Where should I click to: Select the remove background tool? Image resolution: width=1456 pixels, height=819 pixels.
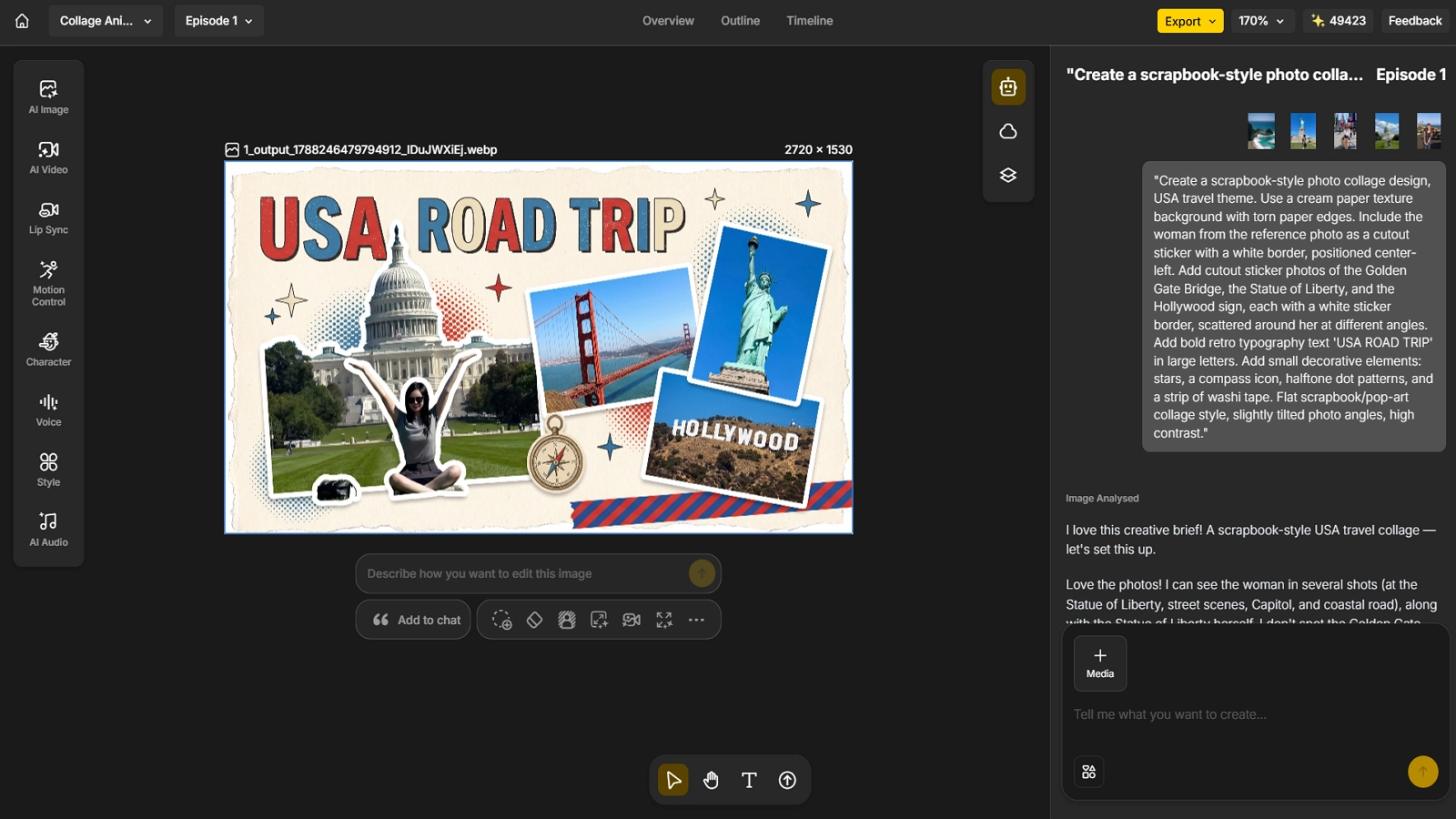click(x=567, y=620)
